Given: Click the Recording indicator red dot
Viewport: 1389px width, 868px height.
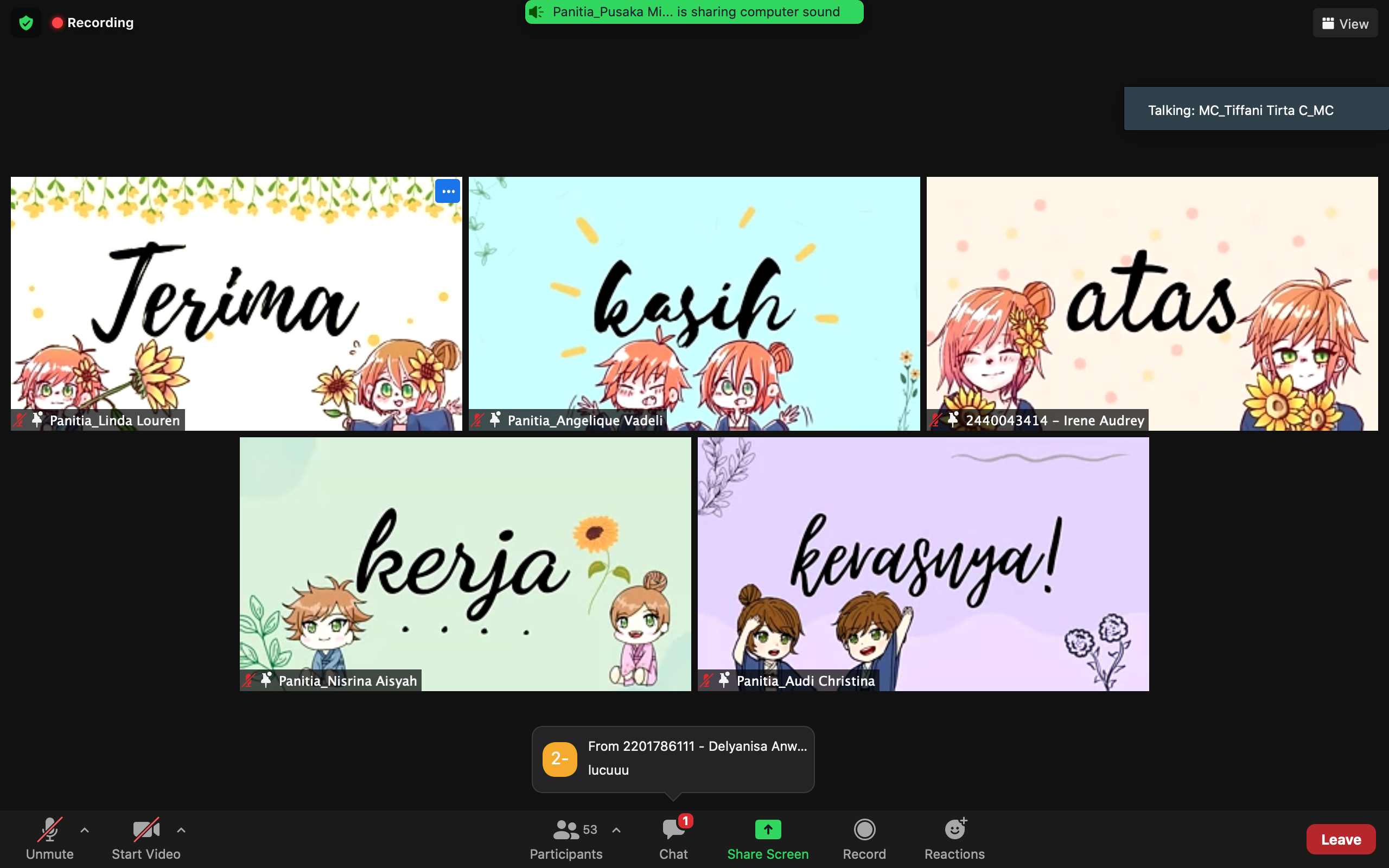Looking at the screenshot, I should click(57, 23).
